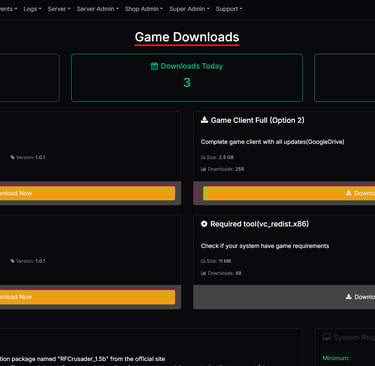Click download icon next to Game Client Full title
Viewport: 375px width, 366px height.
point(204,120)
